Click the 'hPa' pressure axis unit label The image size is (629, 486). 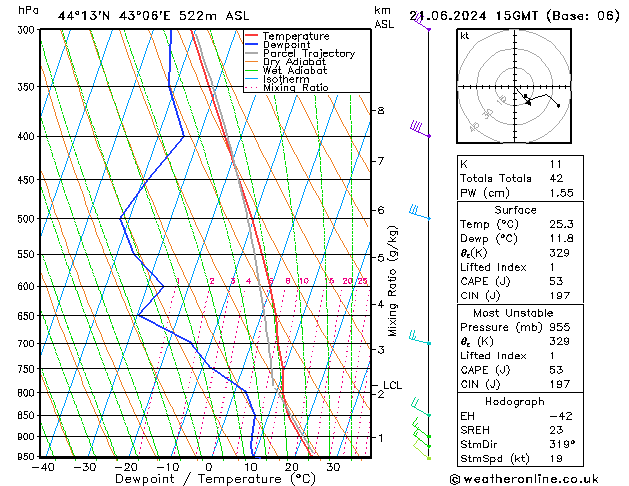tap(28, 10)
